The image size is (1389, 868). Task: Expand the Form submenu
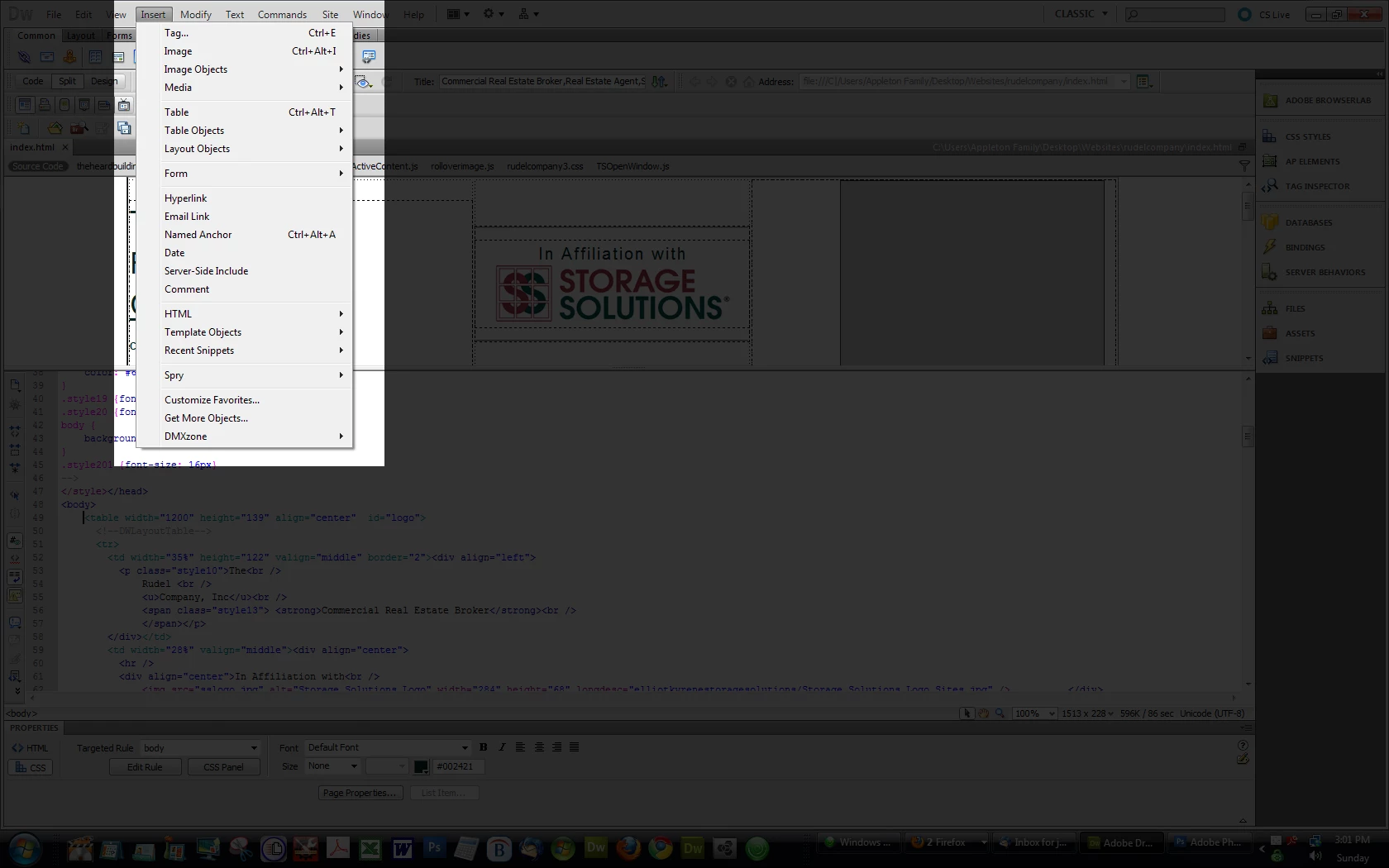pos(255,174)
